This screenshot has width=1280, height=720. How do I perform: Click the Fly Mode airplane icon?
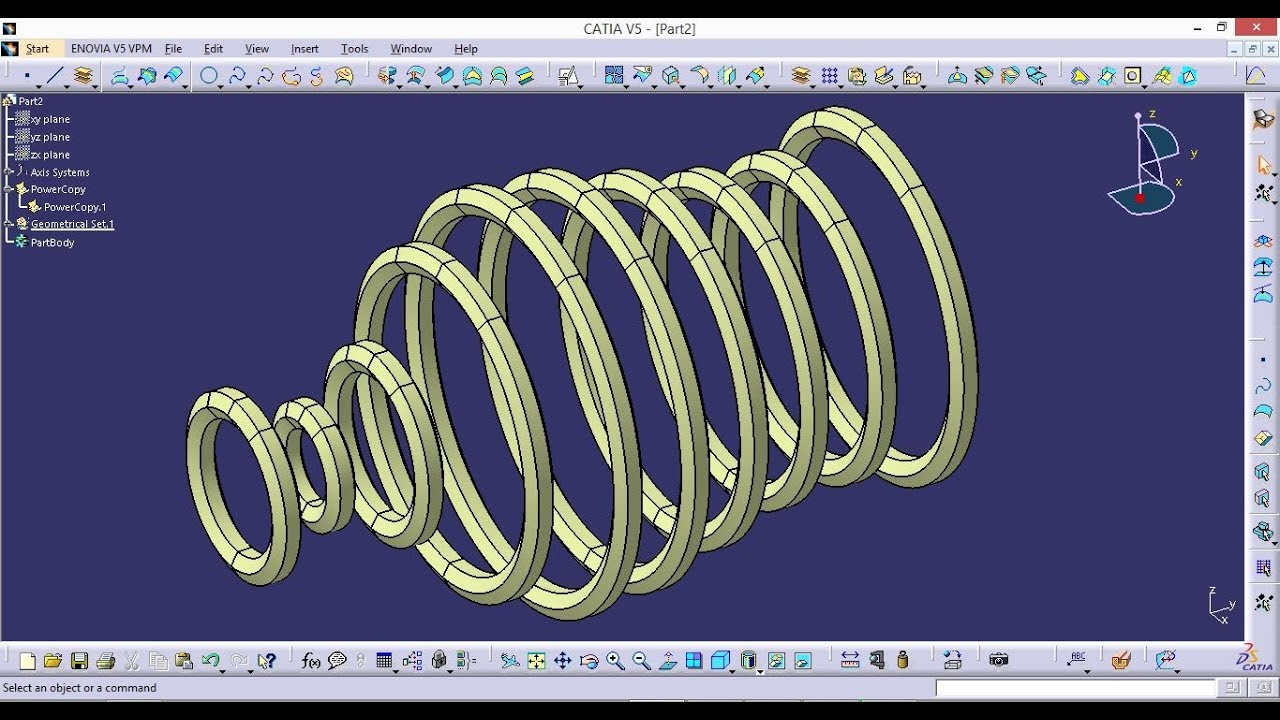point(510,661)
